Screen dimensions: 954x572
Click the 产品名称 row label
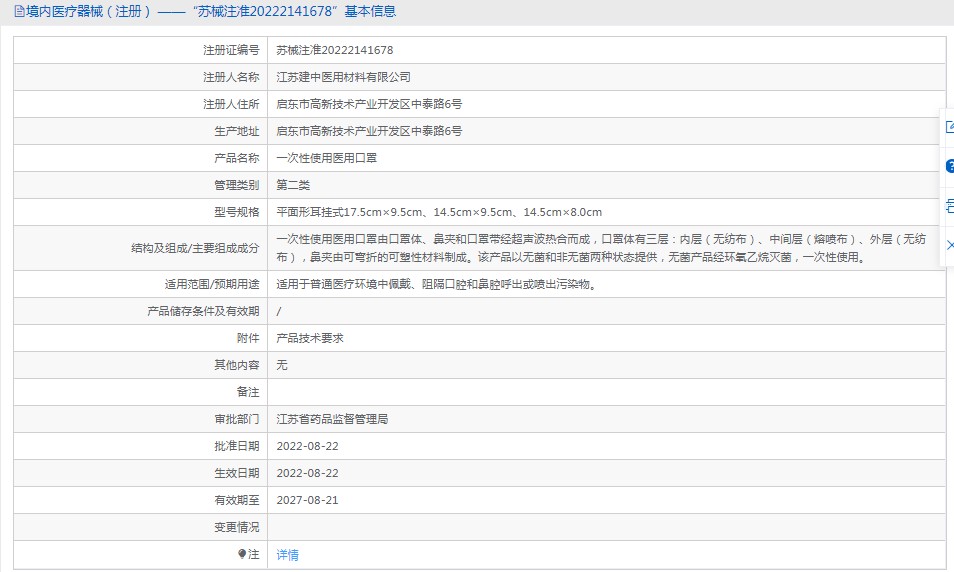click(x=236, y=158)
